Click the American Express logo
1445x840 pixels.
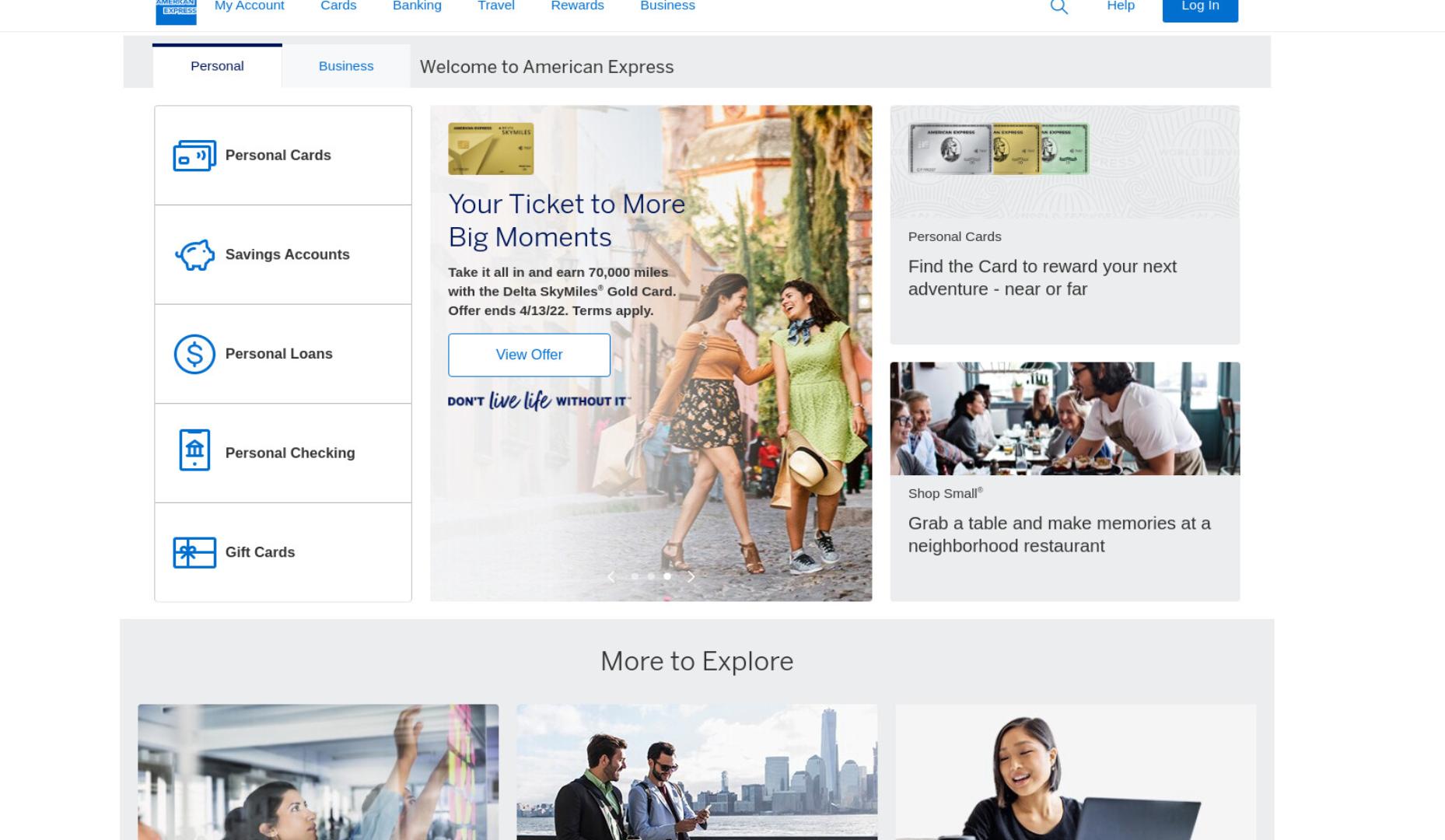[x=176, y=11]
